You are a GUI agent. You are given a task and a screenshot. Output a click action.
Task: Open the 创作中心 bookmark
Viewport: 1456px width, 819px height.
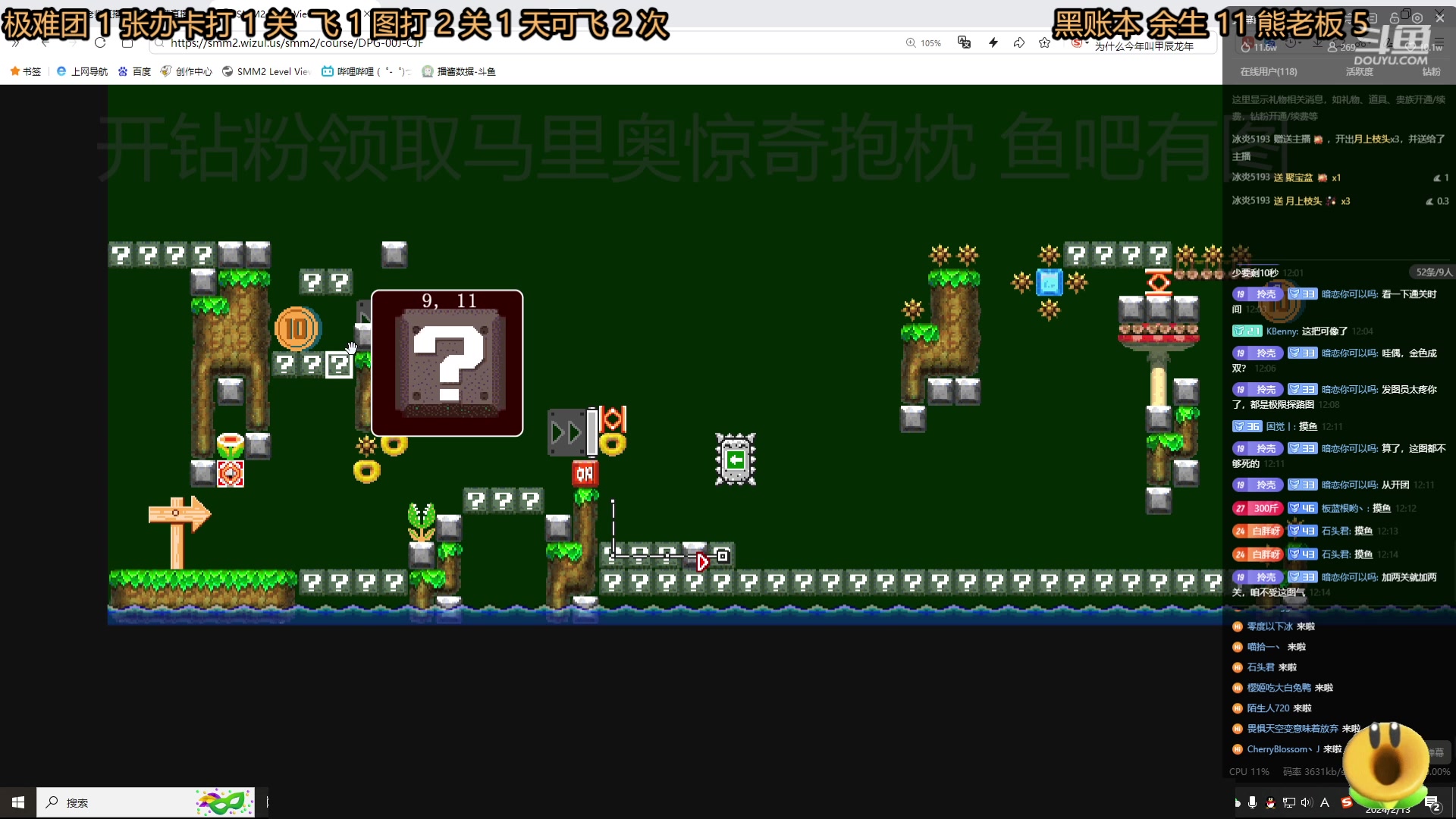tap(187, 71)
